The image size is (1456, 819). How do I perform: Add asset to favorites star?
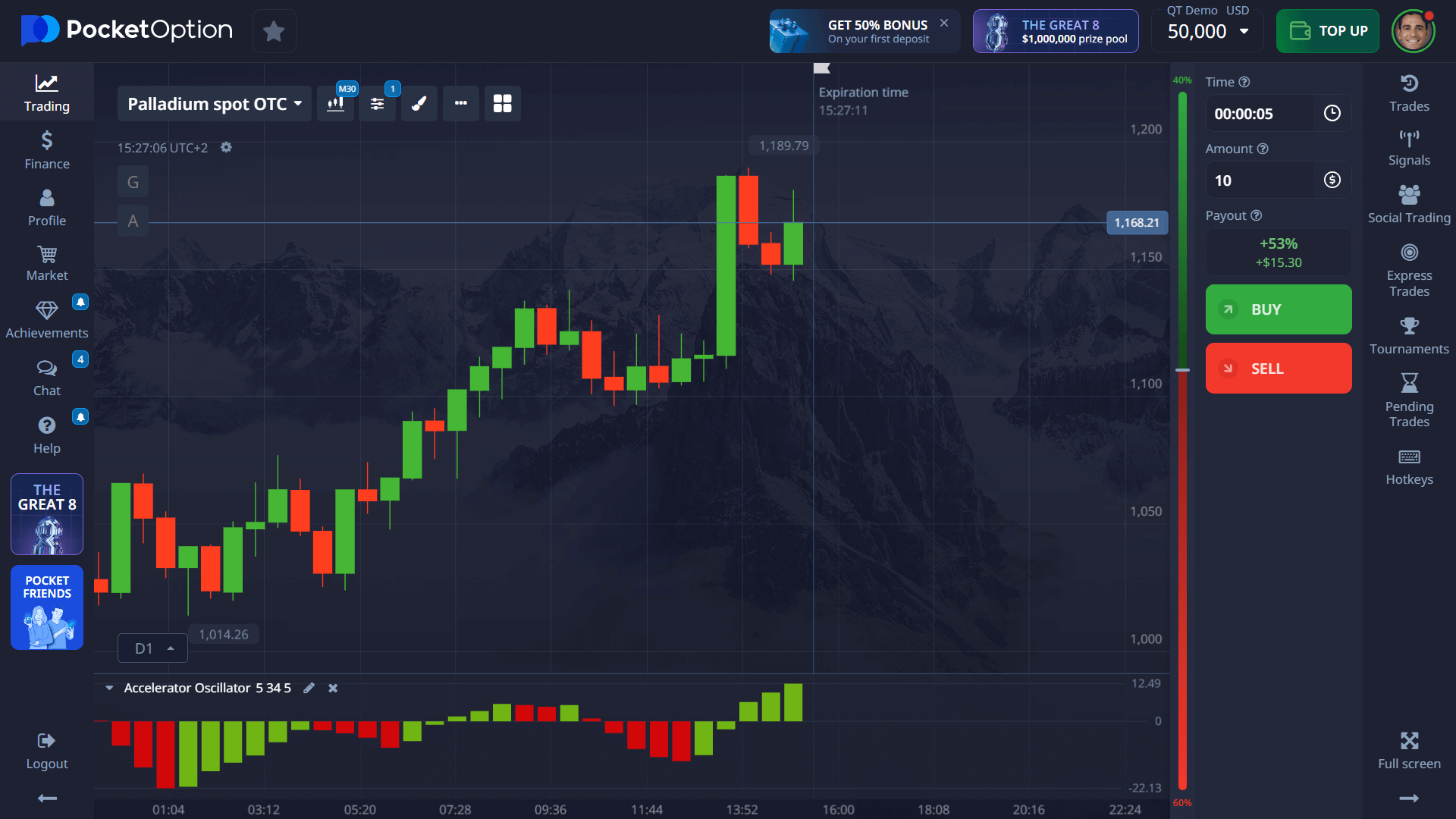point(274,31)
